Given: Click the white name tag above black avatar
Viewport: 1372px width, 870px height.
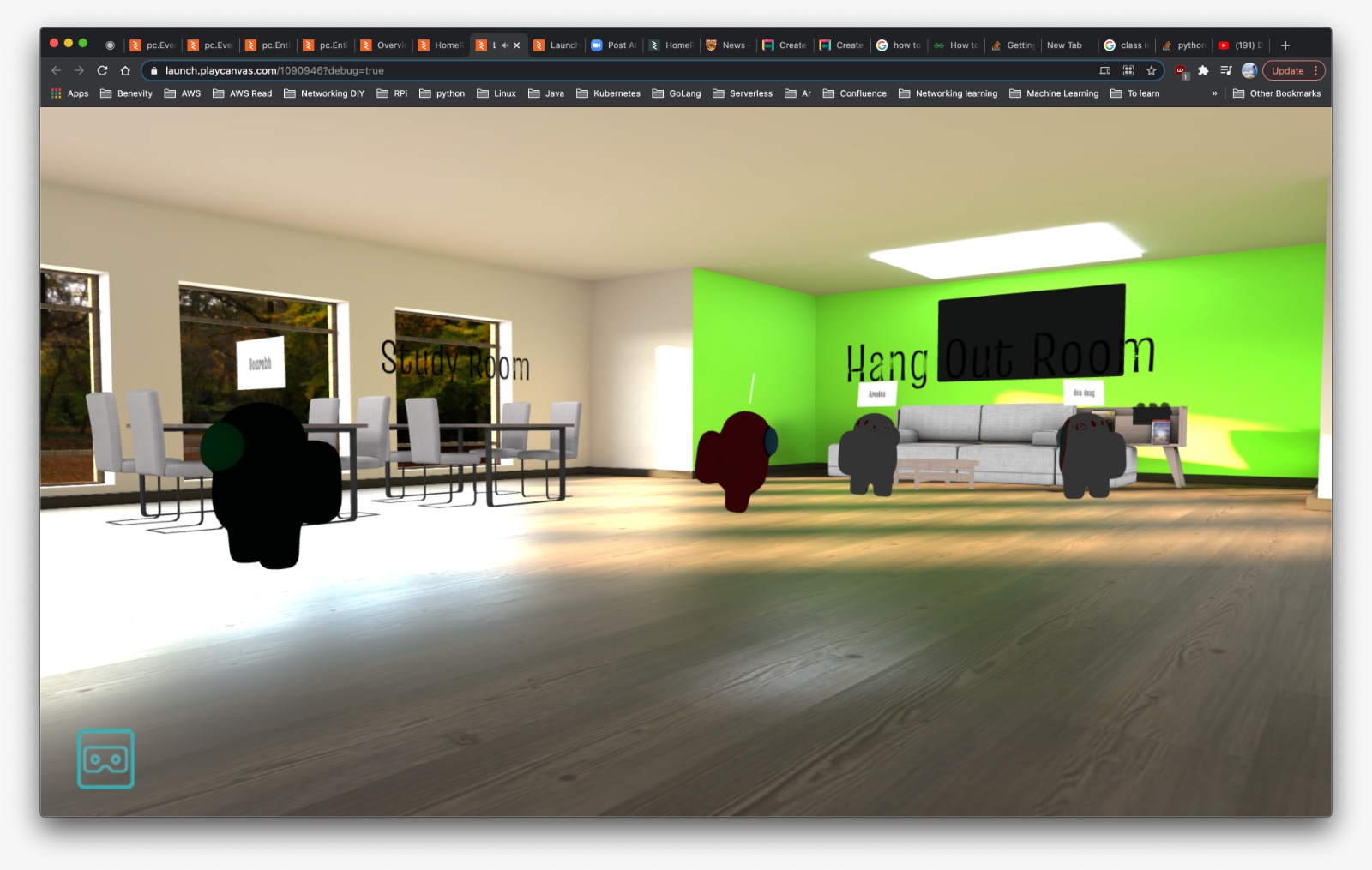Looking at the screenshot, I should click(260, 363).
